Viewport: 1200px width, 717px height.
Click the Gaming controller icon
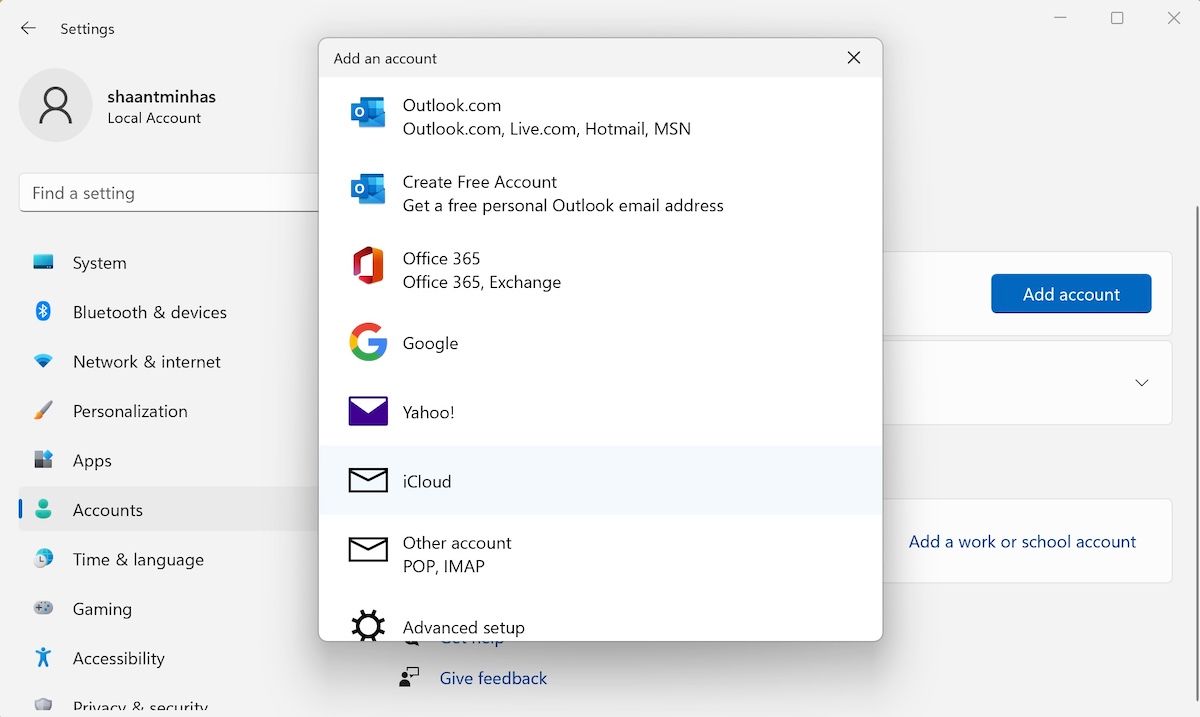43,608
